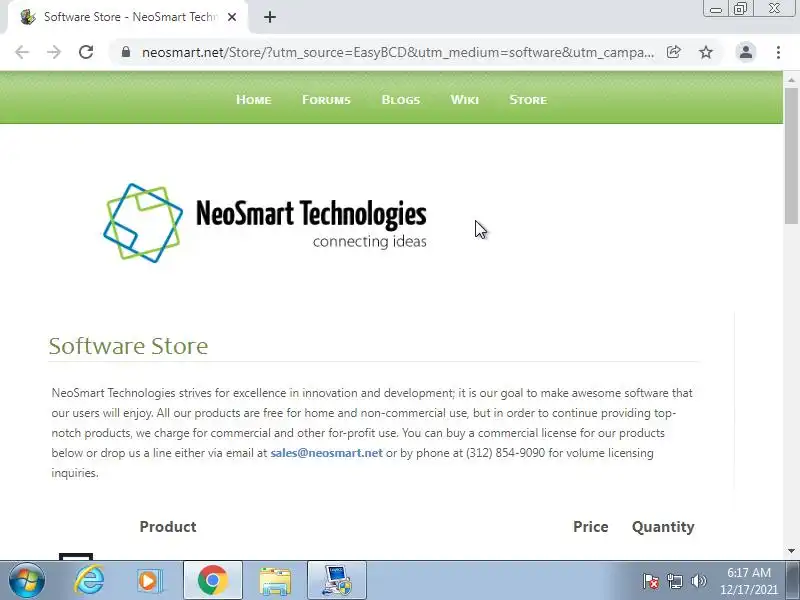Open the Store navigation item
800x600 pixels.
[x=528, y=99]
